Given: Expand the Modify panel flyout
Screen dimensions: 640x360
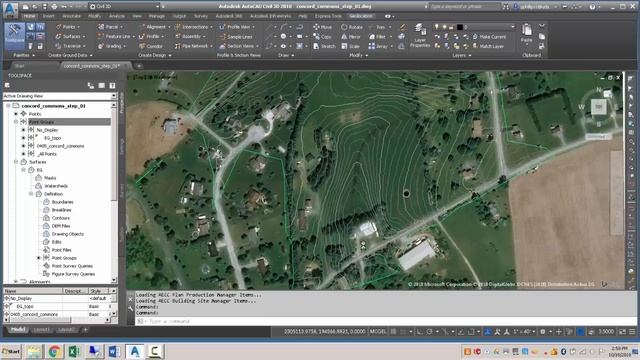Looking at the screenshot, I should pyautogui.click(x=359, y=55).
